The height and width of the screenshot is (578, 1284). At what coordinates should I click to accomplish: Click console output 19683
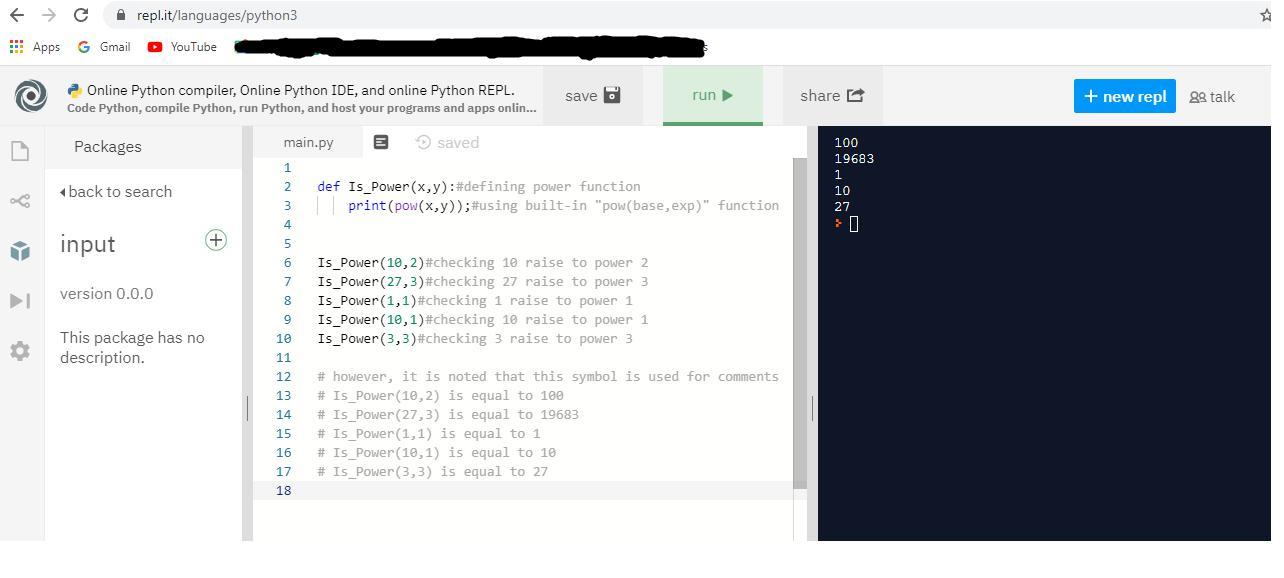[854, 159]
